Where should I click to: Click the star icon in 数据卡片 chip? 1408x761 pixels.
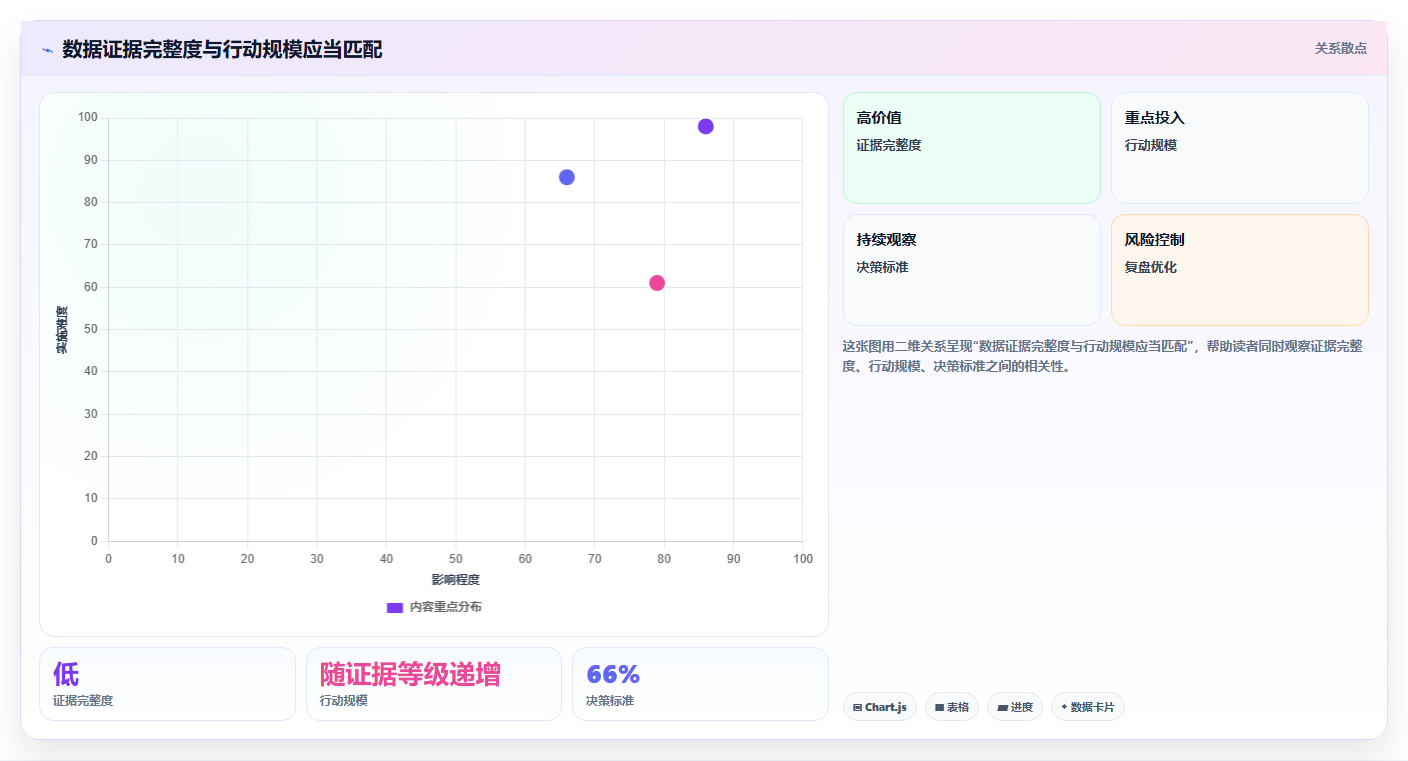[1064, 707]
